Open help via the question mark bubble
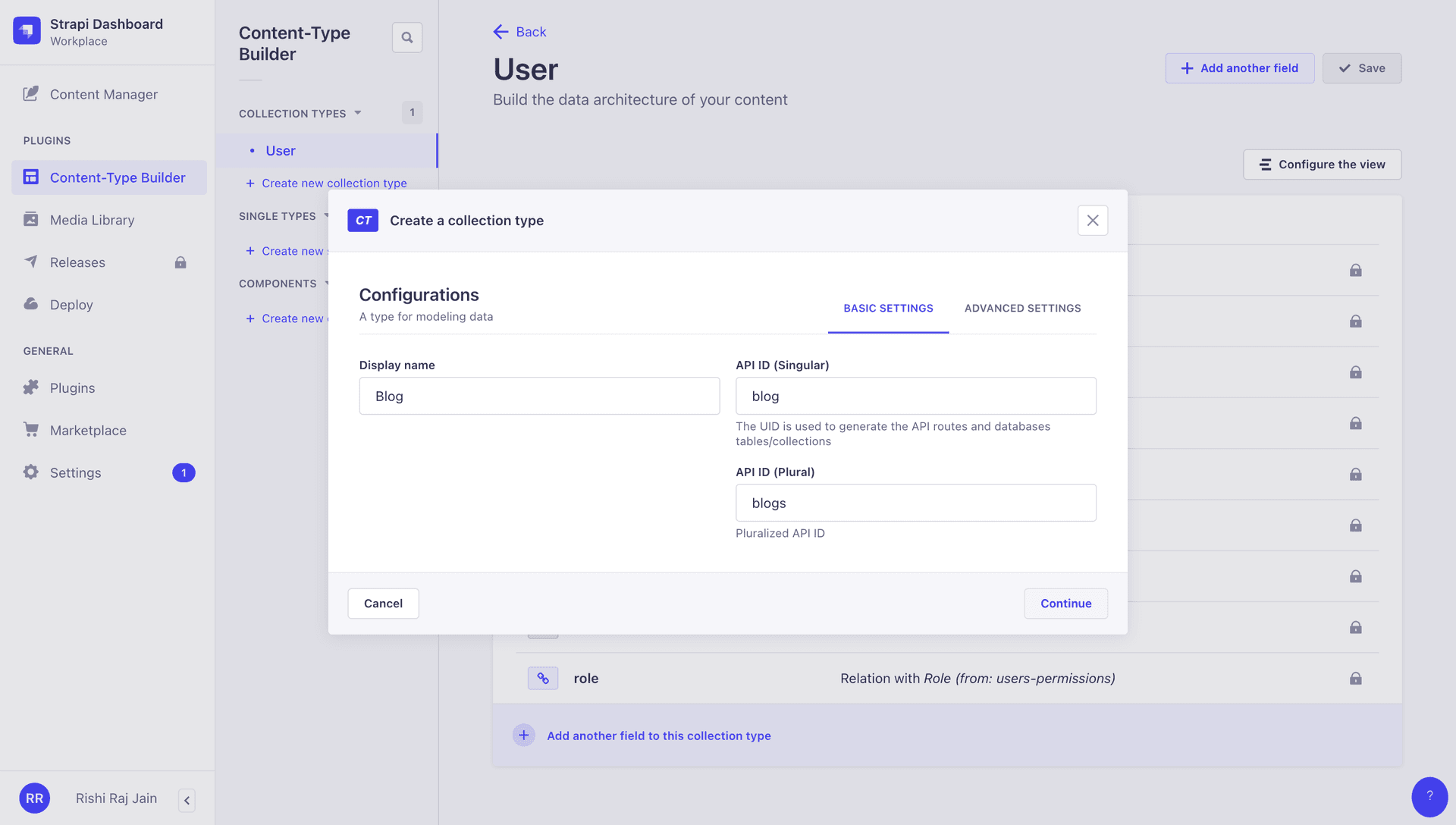Viewport: 1456px width, 825px height. 1430,796
